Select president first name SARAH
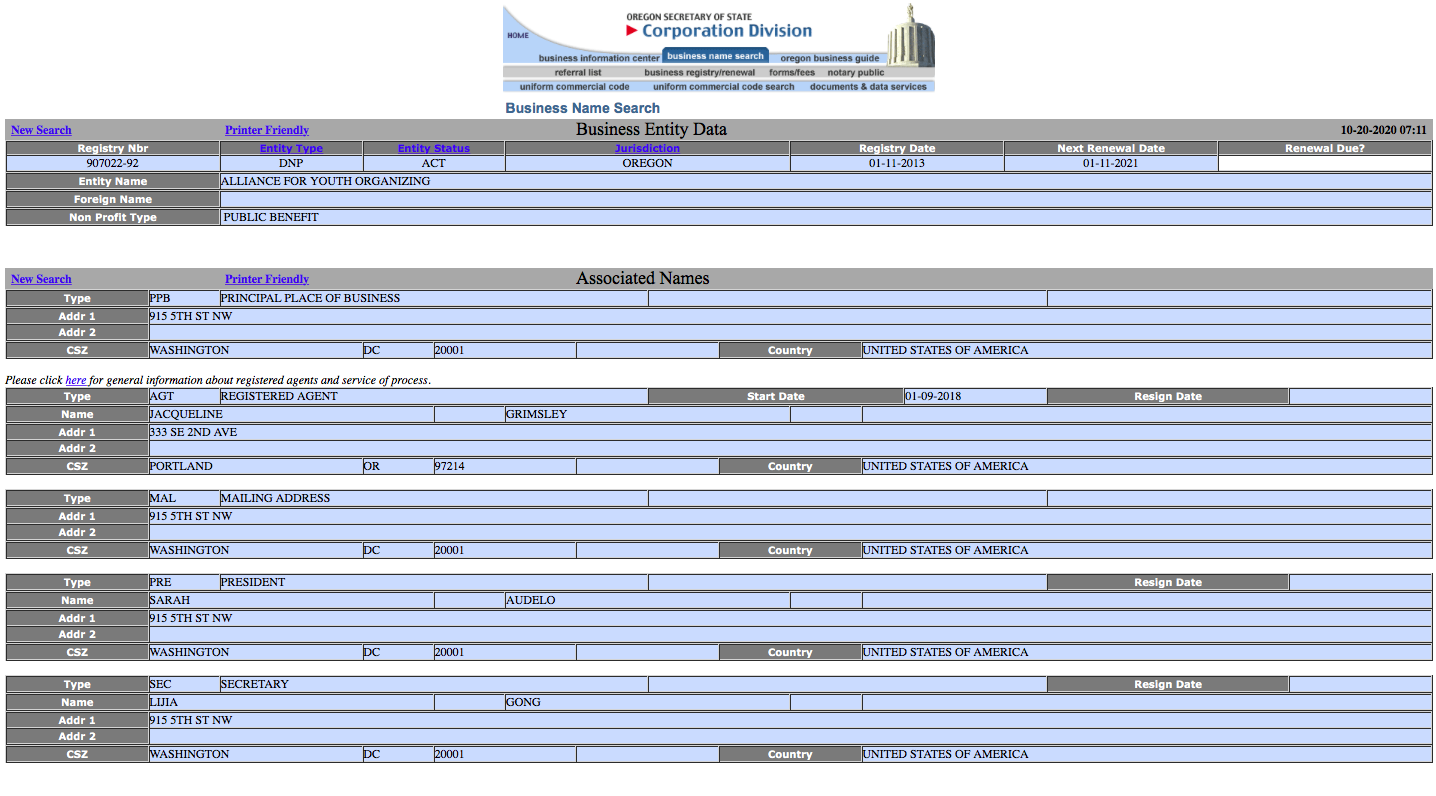This screenshot has width=1436, height=796. pos(170,600)
